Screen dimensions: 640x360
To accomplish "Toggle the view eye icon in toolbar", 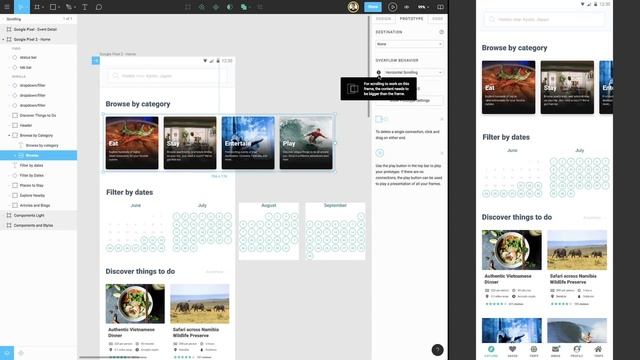I will pyautogui.click(x=407, y=7).
